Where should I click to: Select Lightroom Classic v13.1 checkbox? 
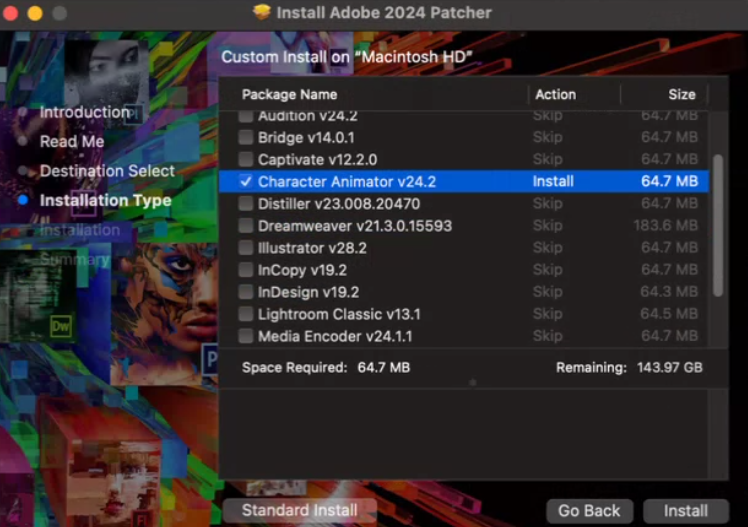[x=246, y=314]
